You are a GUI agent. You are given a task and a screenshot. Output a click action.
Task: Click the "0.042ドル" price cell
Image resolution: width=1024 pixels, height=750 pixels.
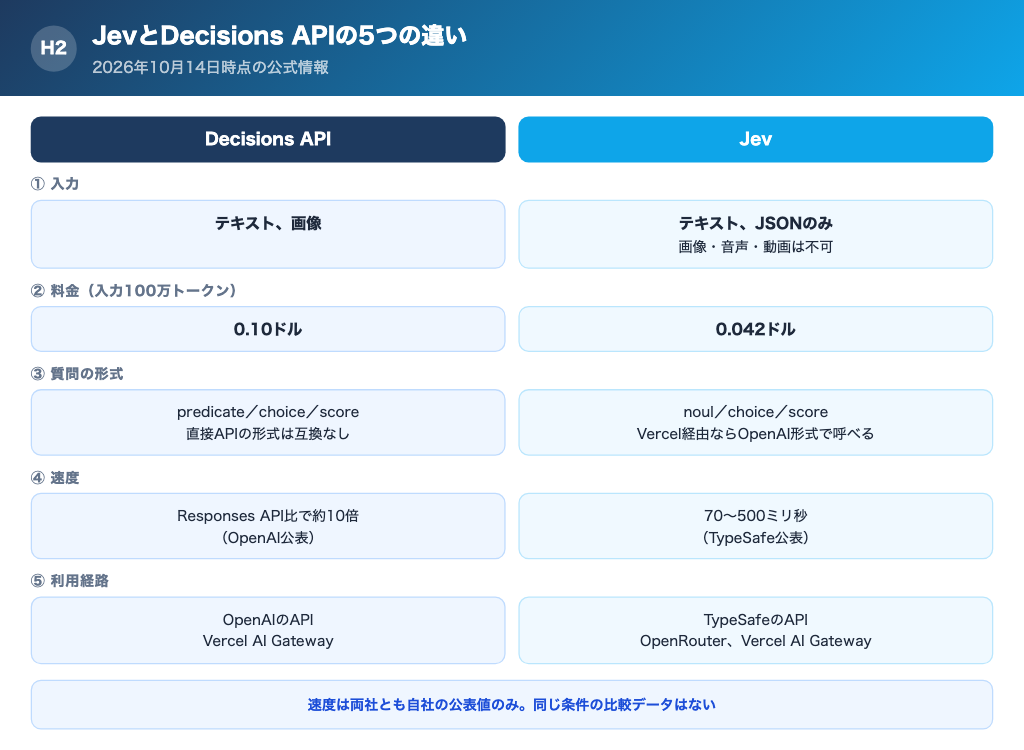(756, 329)
